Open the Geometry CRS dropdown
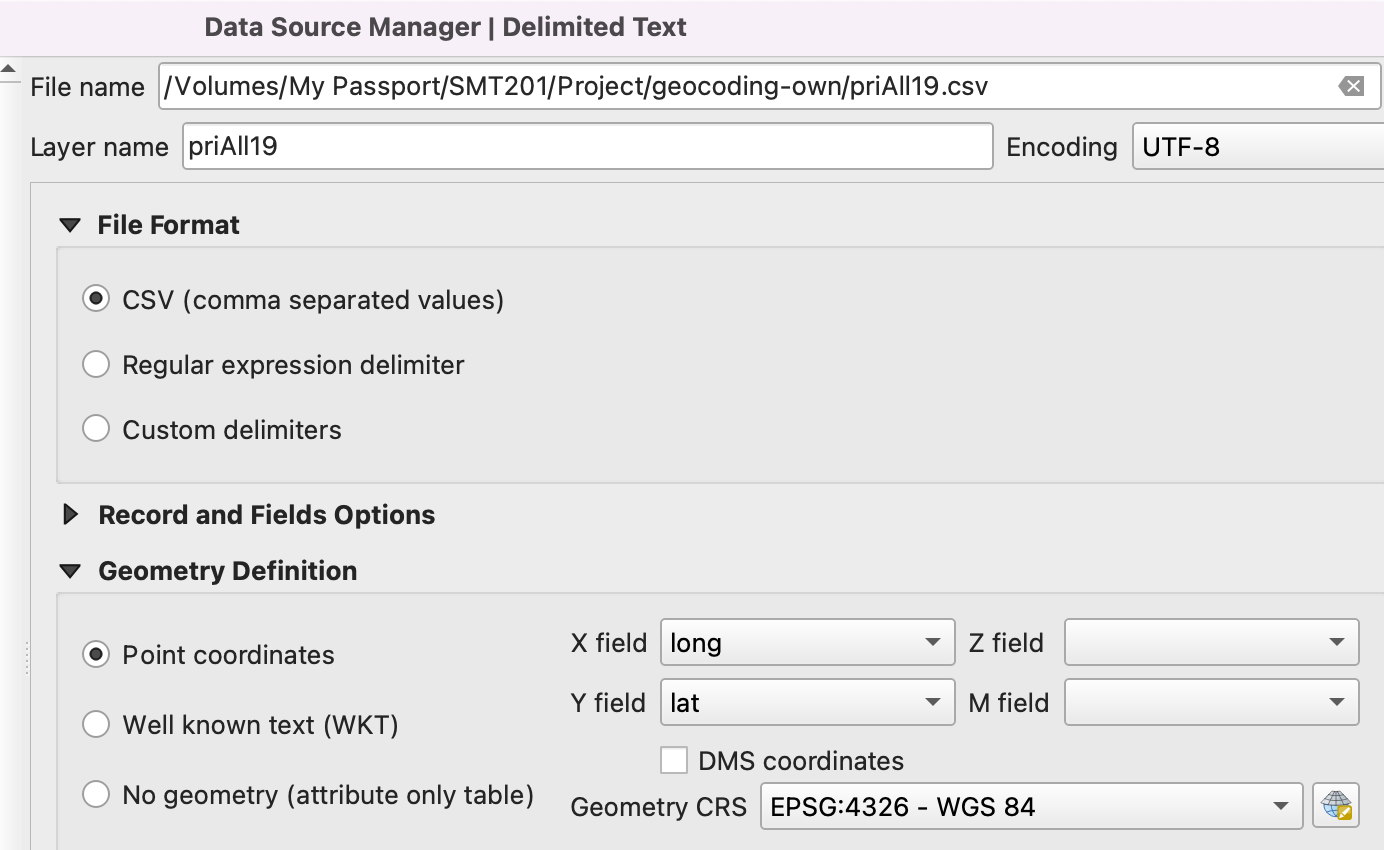 click(x=1030, y=806)
